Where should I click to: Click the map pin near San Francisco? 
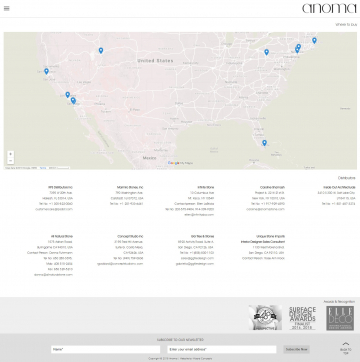(x=46, y=71)
